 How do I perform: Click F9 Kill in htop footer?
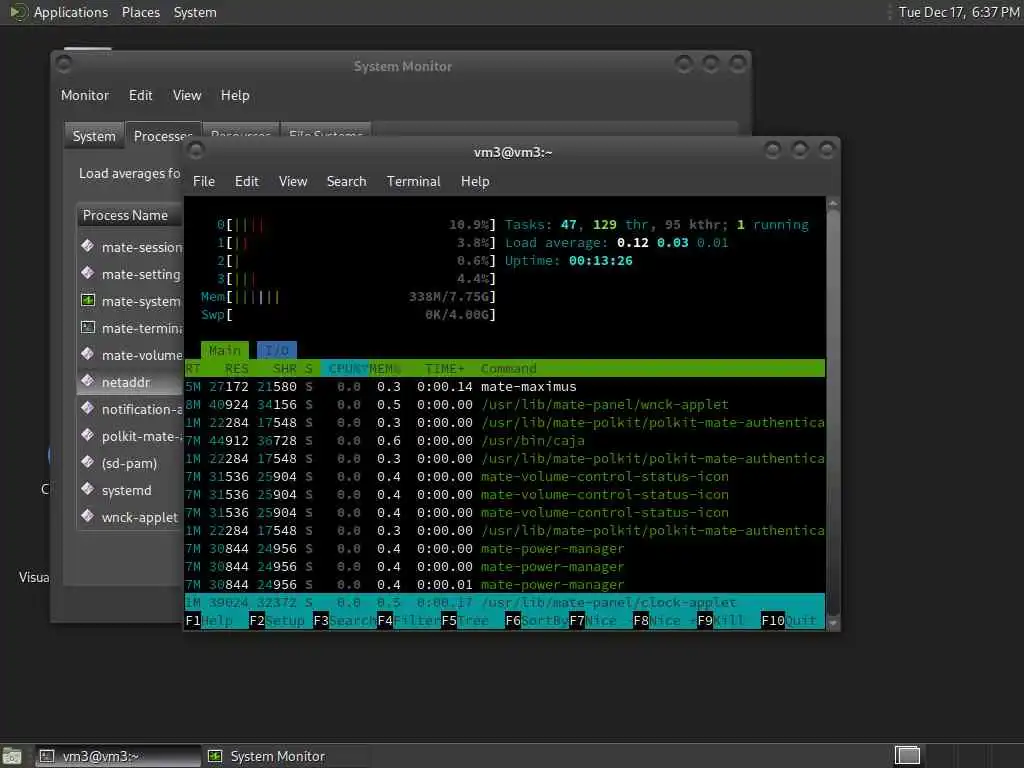click(721, 620)
